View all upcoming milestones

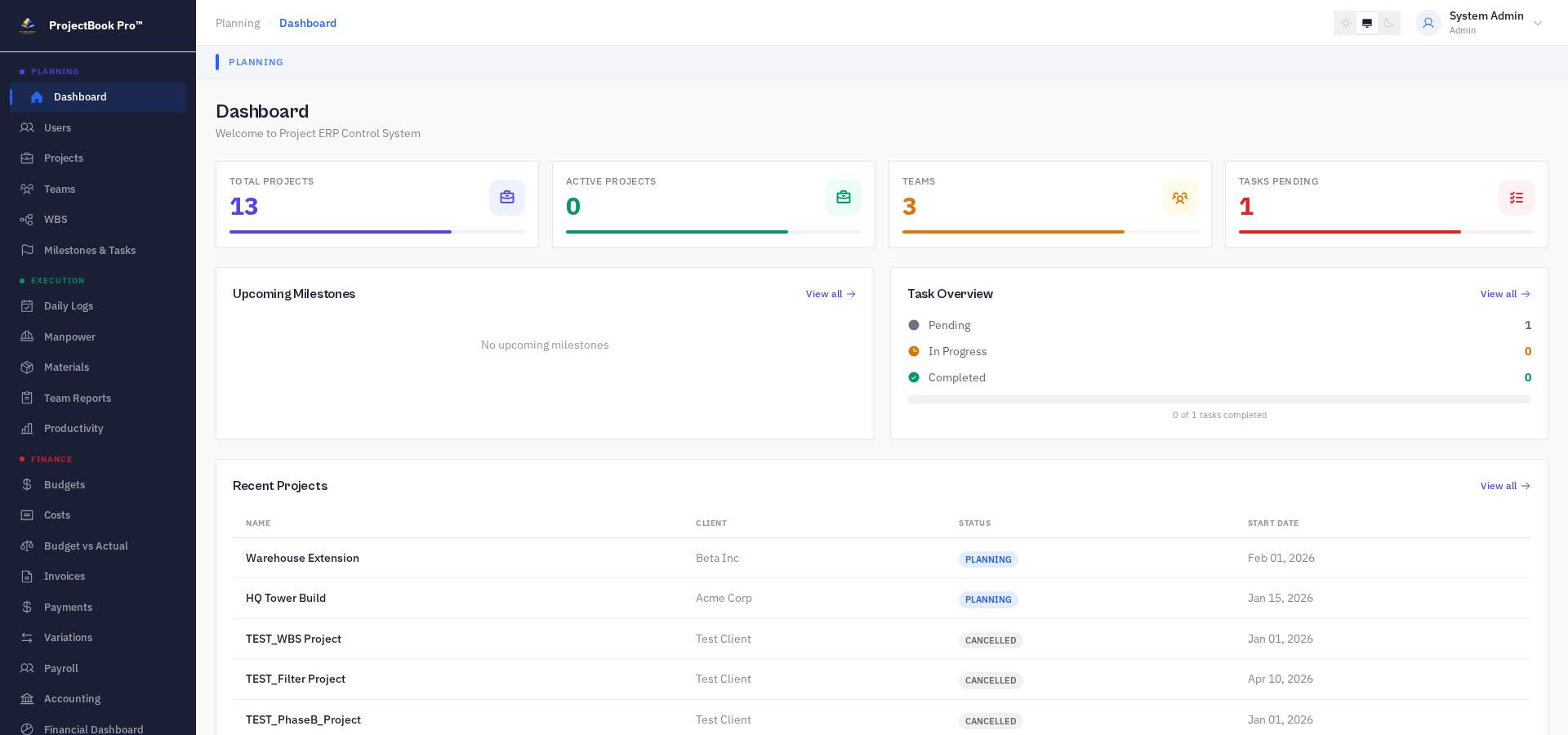coord(831,294)
